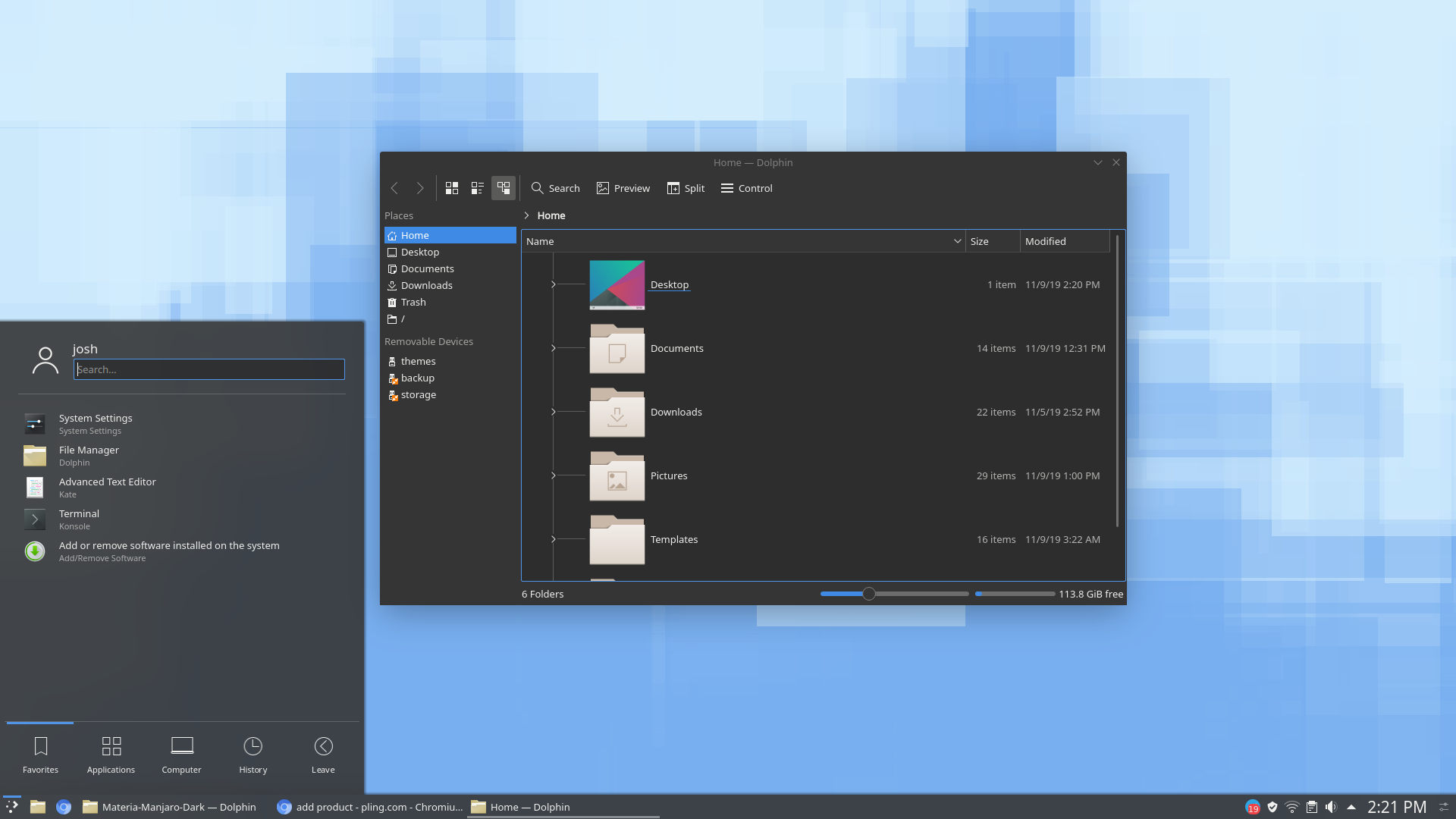Viewport: 1456px width, 819px height.
Task: Click the application launcher panel icon
Action: 12,807
